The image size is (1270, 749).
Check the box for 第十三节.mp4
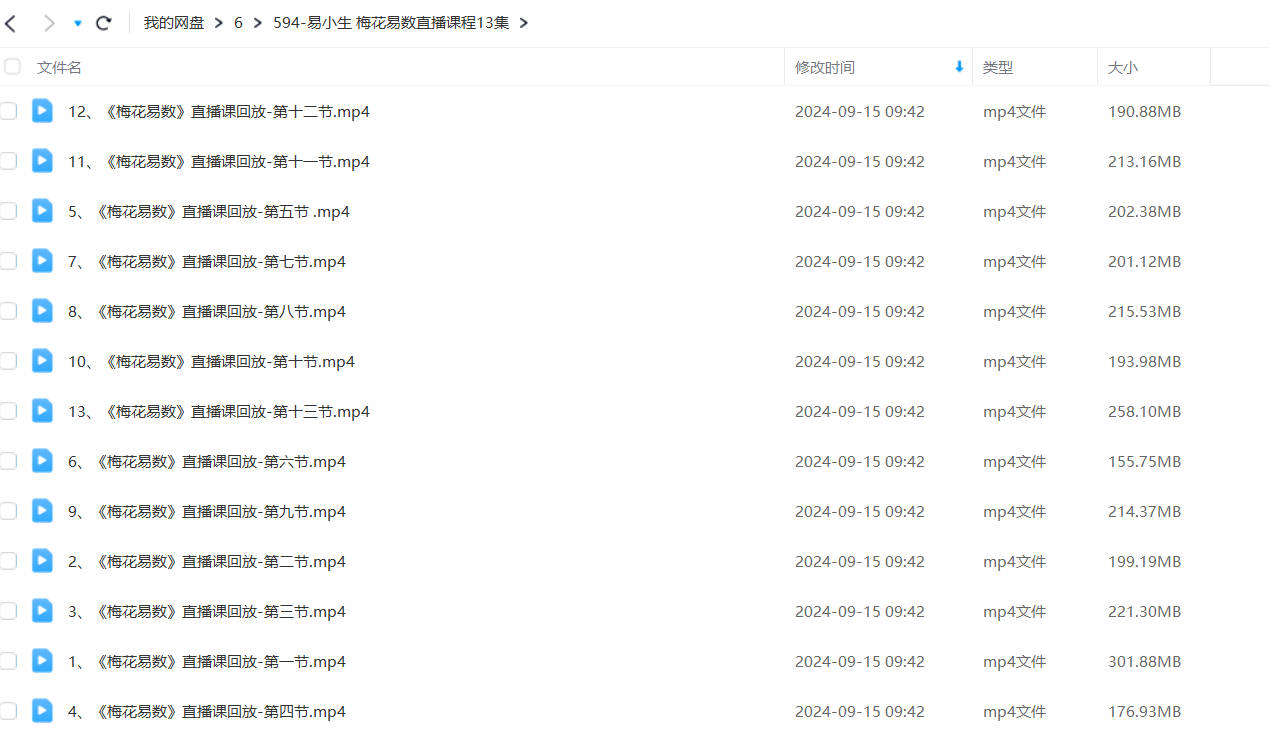pos(8,411)
